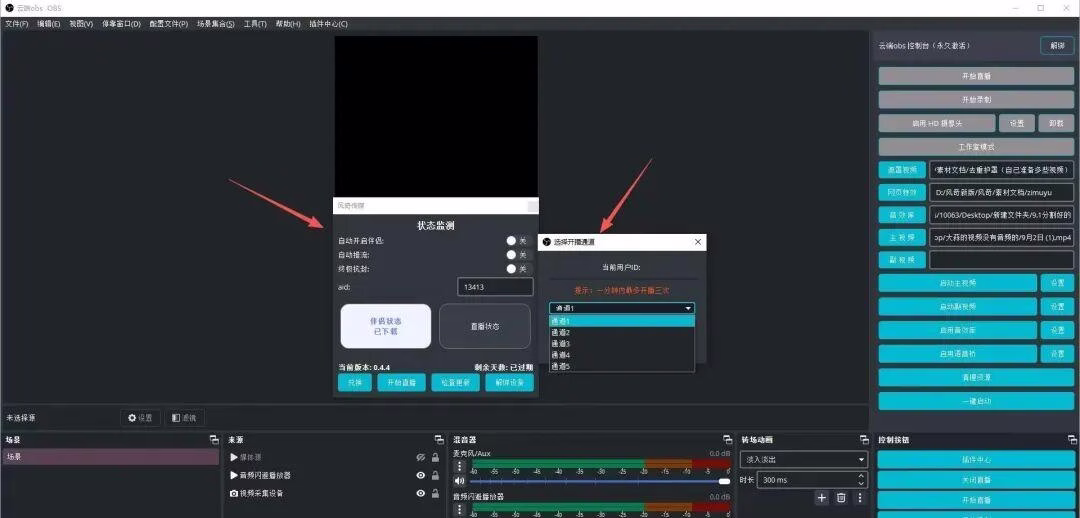
Task: Click the 直播状态 card
Action: click(485, 326)
